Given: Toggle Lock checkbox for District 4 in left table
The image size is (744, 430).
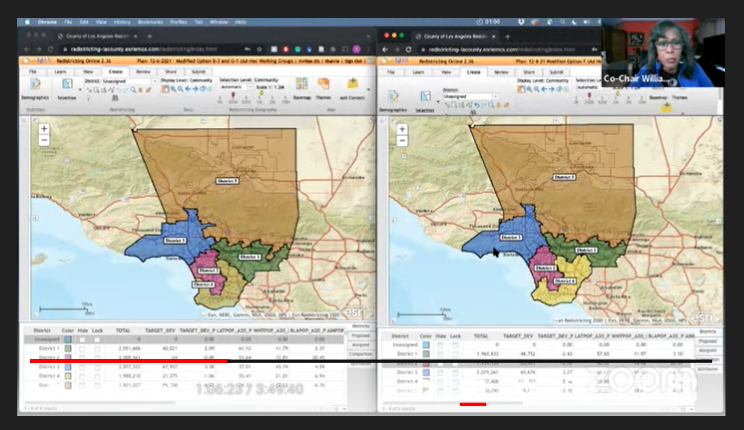Looking at the screenshot, I should 97,376.
